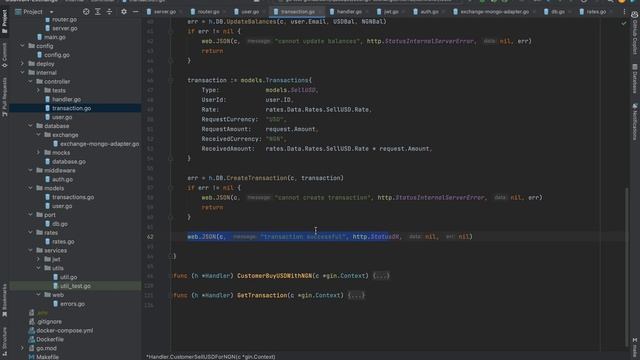Open the Bookmarks tool window
640x360 pixels.
(4, 300)
